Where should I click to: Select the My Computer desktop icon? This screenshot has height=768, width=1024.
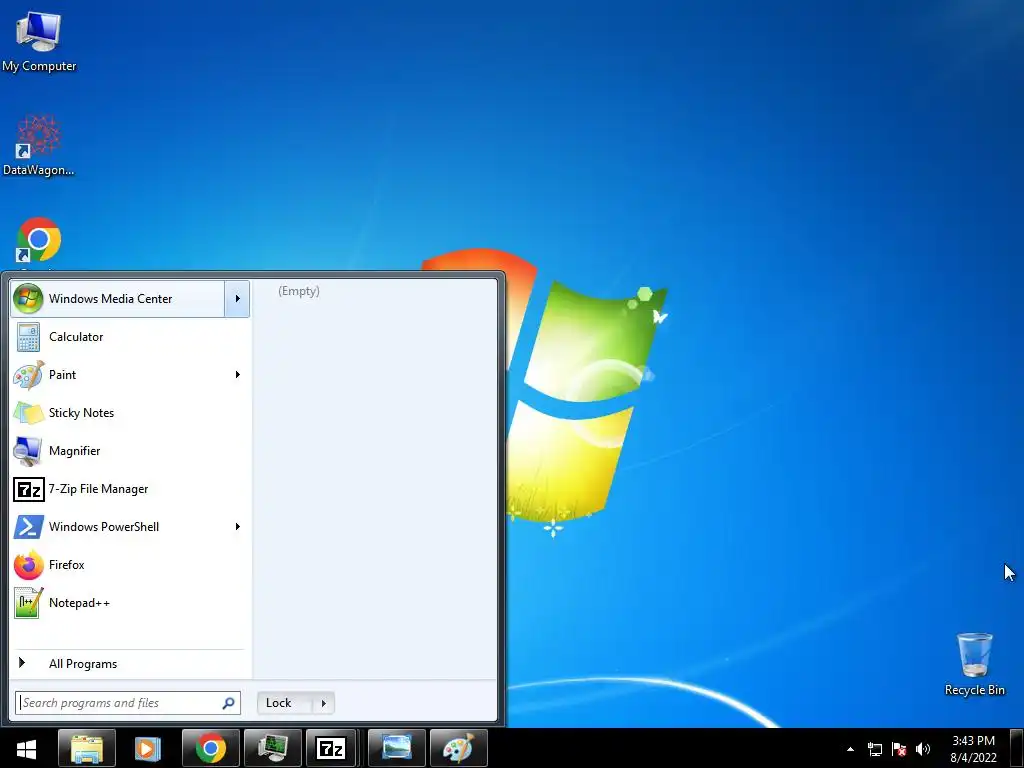(x=39, y=42)
